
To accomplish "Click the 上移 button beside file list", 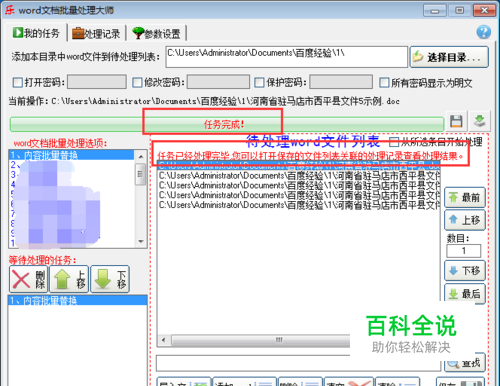I will pyautogui.click(x=465, y=220).
